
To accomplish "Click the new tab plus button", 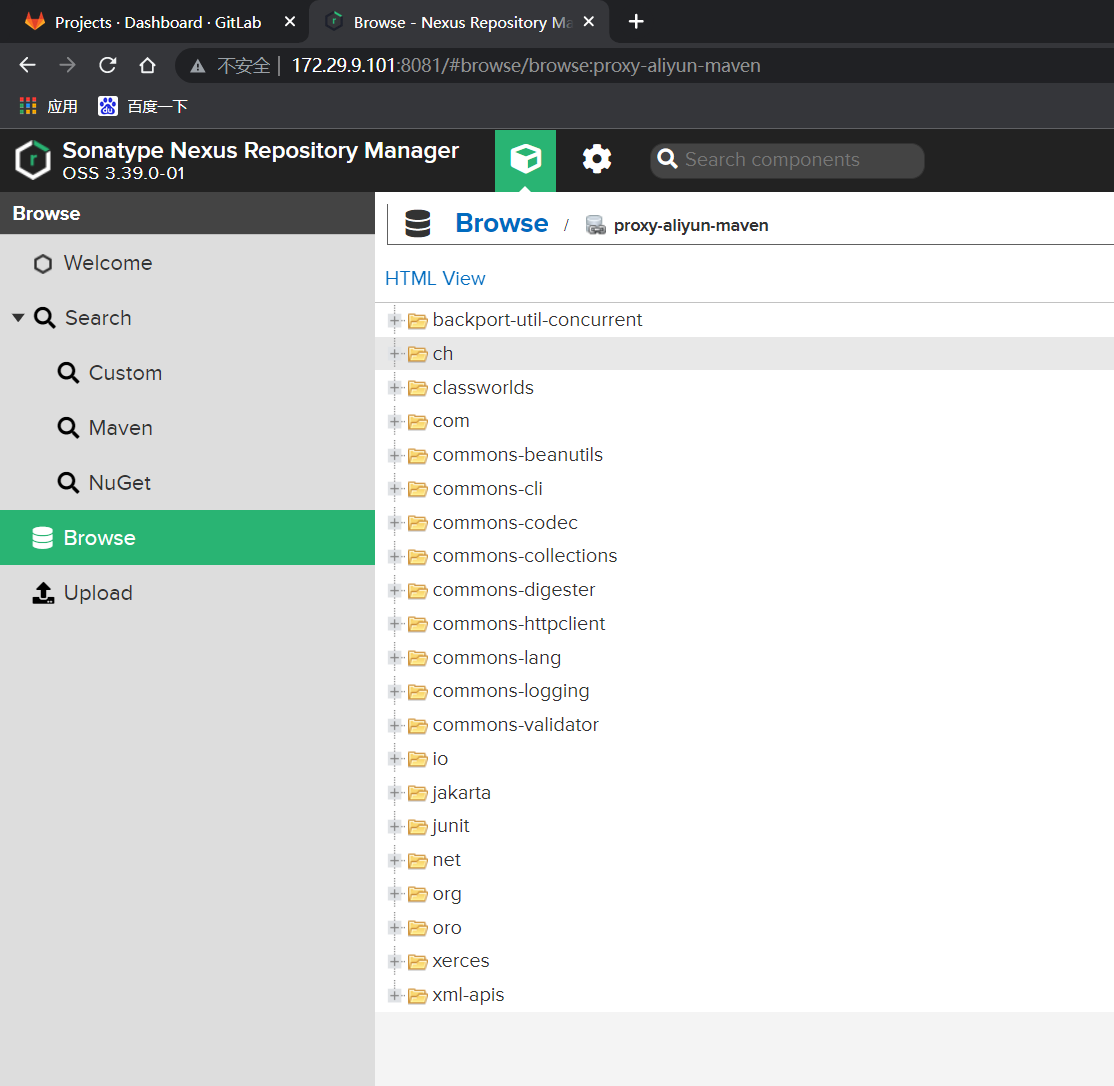I will pyautogui.click(x=636, y=22).
